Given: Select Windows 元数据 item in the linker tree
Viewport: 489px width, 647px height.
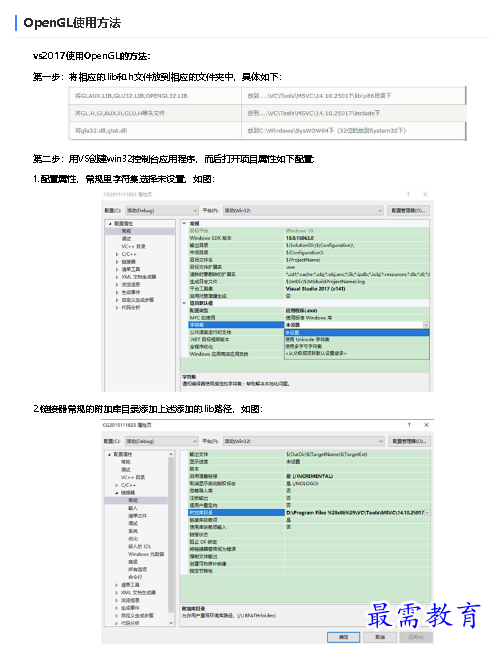Looking at the screenshot, I should [x=146, y=554].
